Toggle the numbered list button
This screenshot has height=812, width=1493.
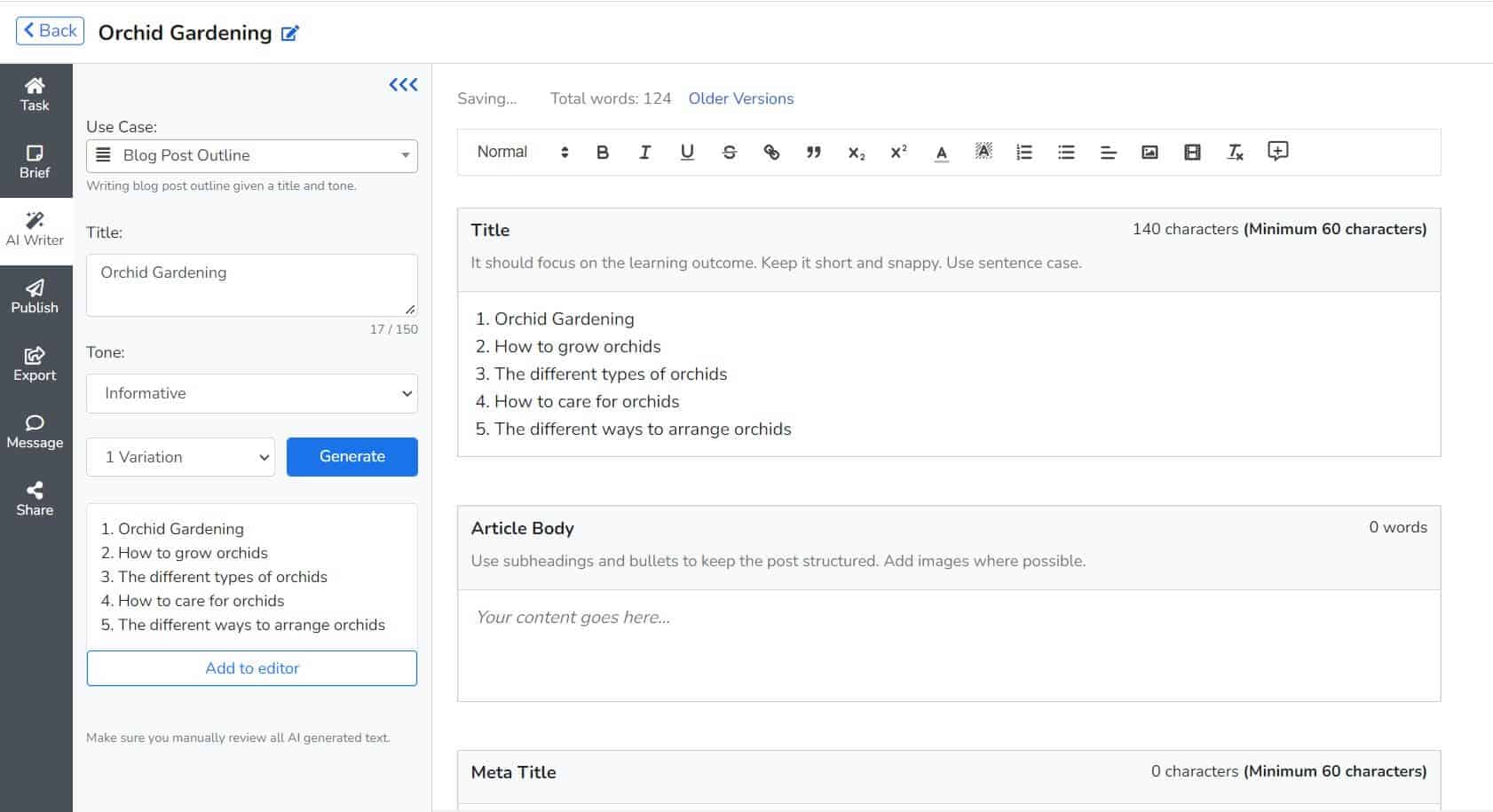(x=1024, y=152)
